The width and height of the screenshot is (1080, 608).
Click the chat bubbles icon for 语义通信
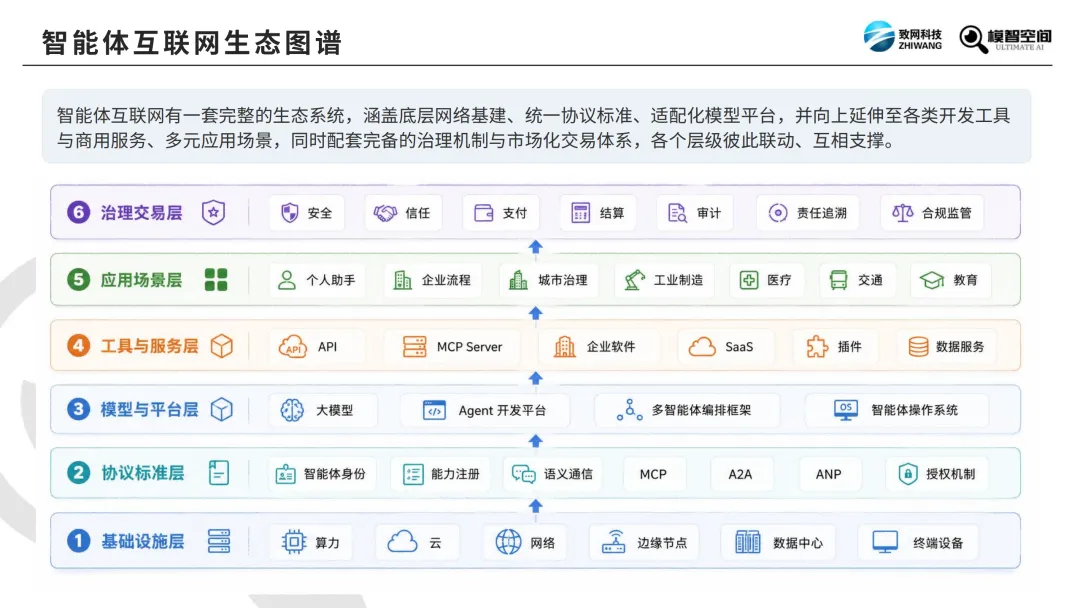click(523, 474)
